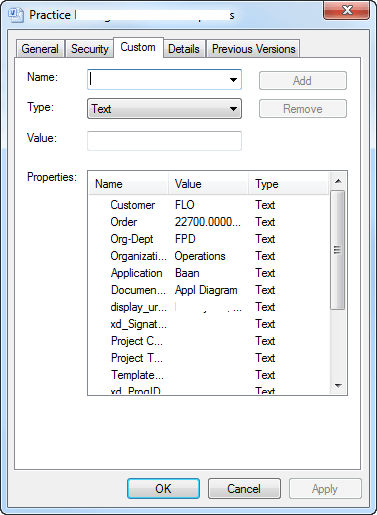The height and width of the screenshot is (515, 377).
Task: Click the properties list scroll down arrow
Action: (338, 386)
